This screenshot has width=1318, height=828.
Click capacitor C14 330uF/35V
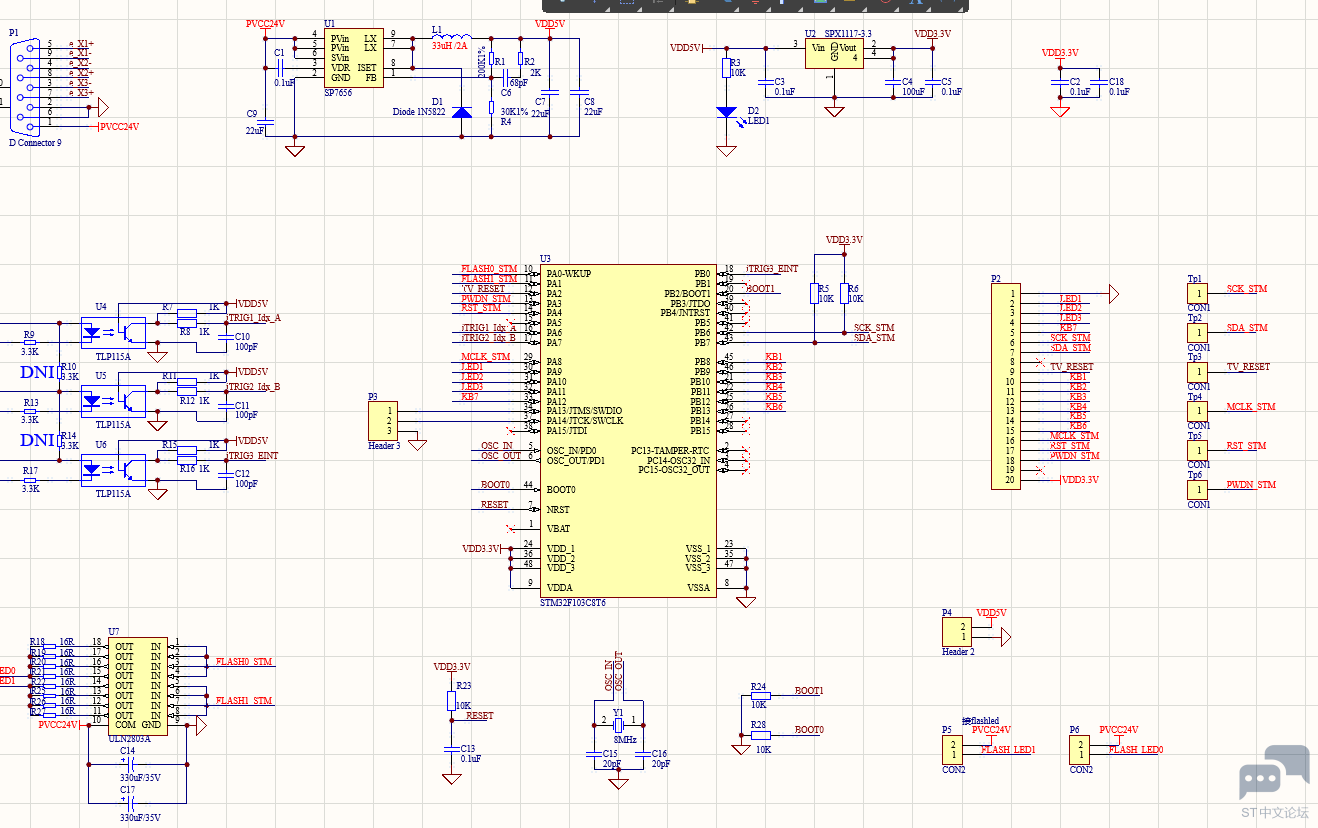point(128,764)
